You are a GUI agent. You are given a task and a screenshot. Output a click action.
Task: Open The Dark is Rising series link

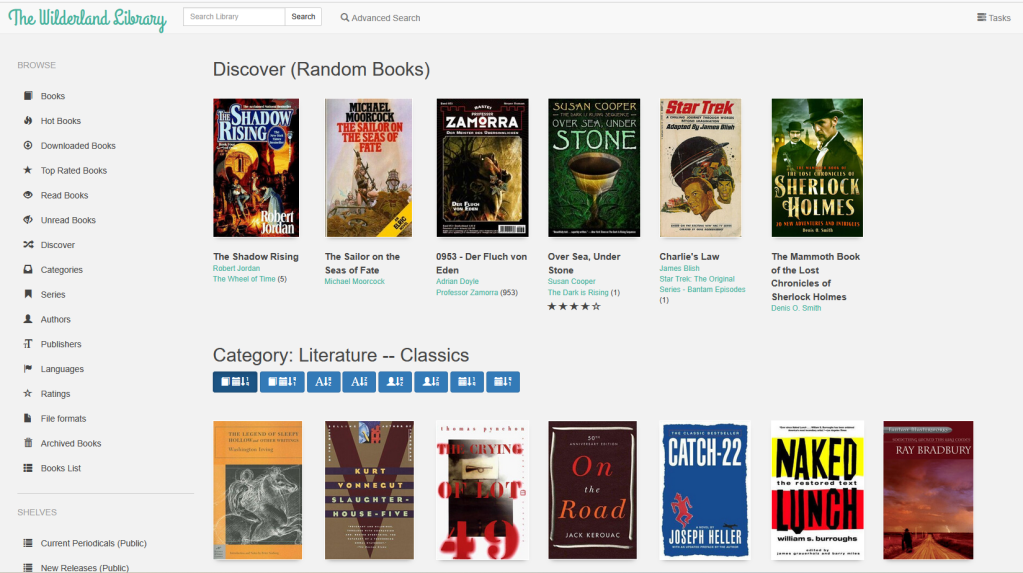578,292
